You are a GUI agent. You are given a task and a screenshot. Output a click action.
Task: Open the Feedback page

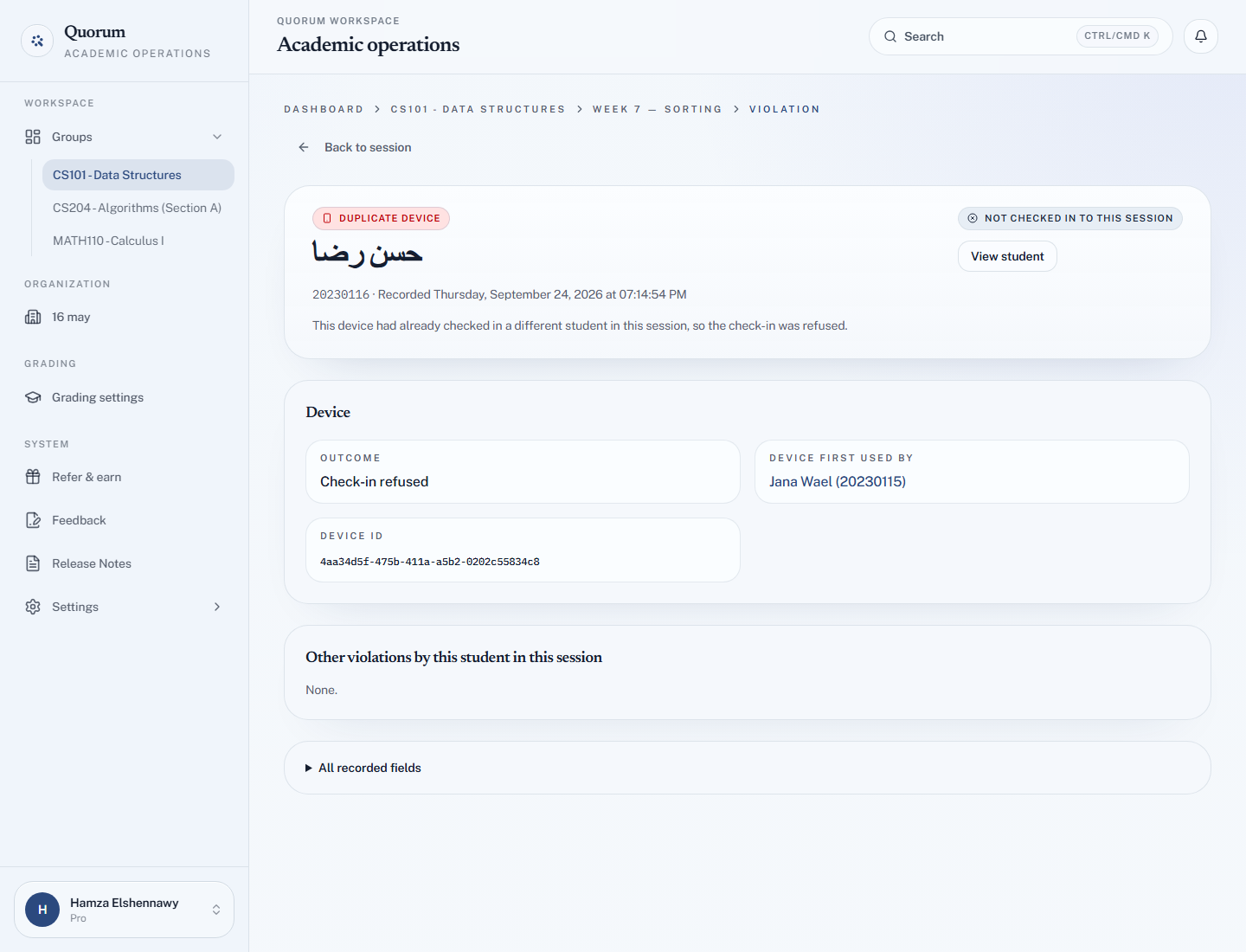(x=124, y=520)
